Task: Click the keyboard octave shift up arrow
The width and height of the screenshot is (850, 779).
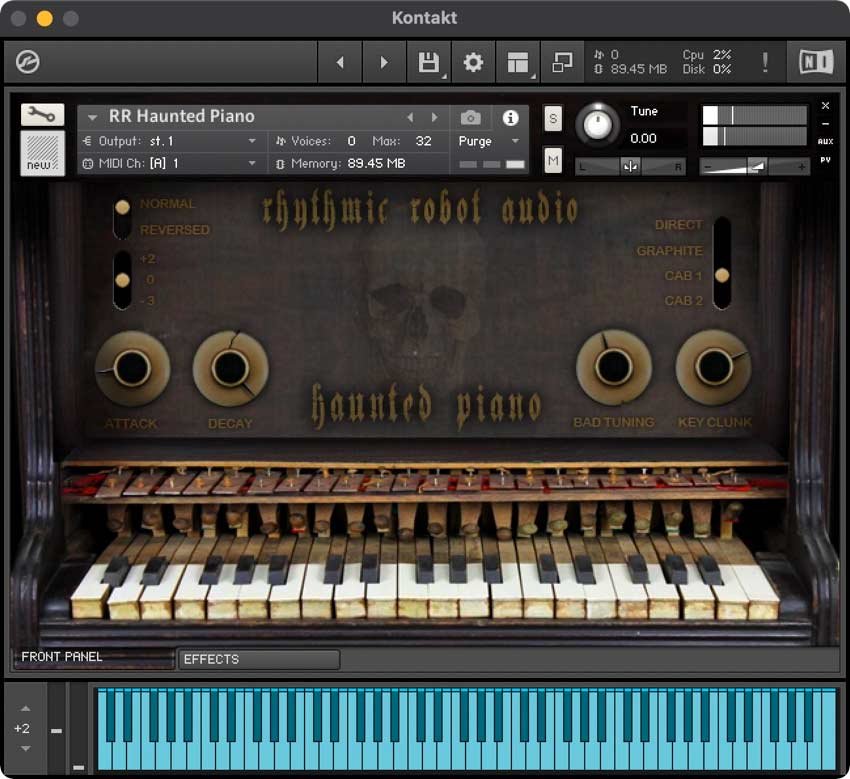Action: click(x=25, y=709)
